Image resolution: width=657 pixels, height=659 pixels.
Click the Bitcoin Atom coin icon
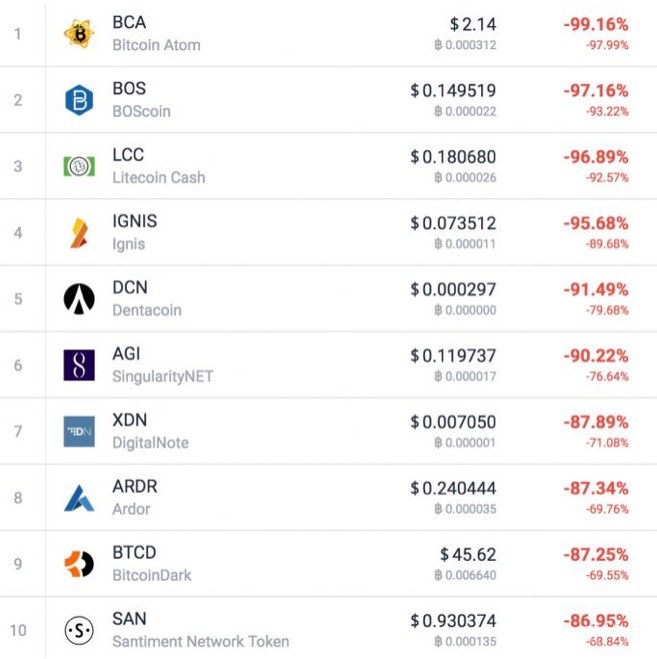[x=79, y=33]
